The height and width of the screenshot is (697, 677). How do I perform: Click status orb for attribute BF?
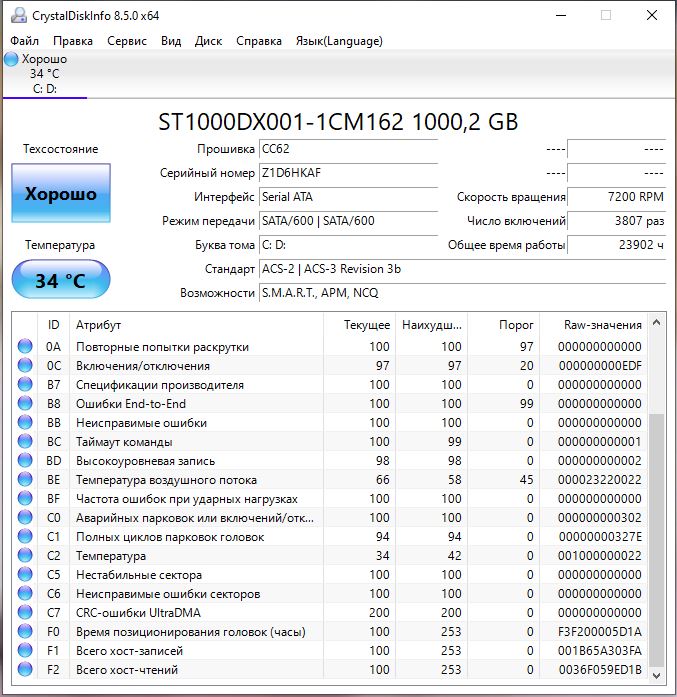click(25, 498)
